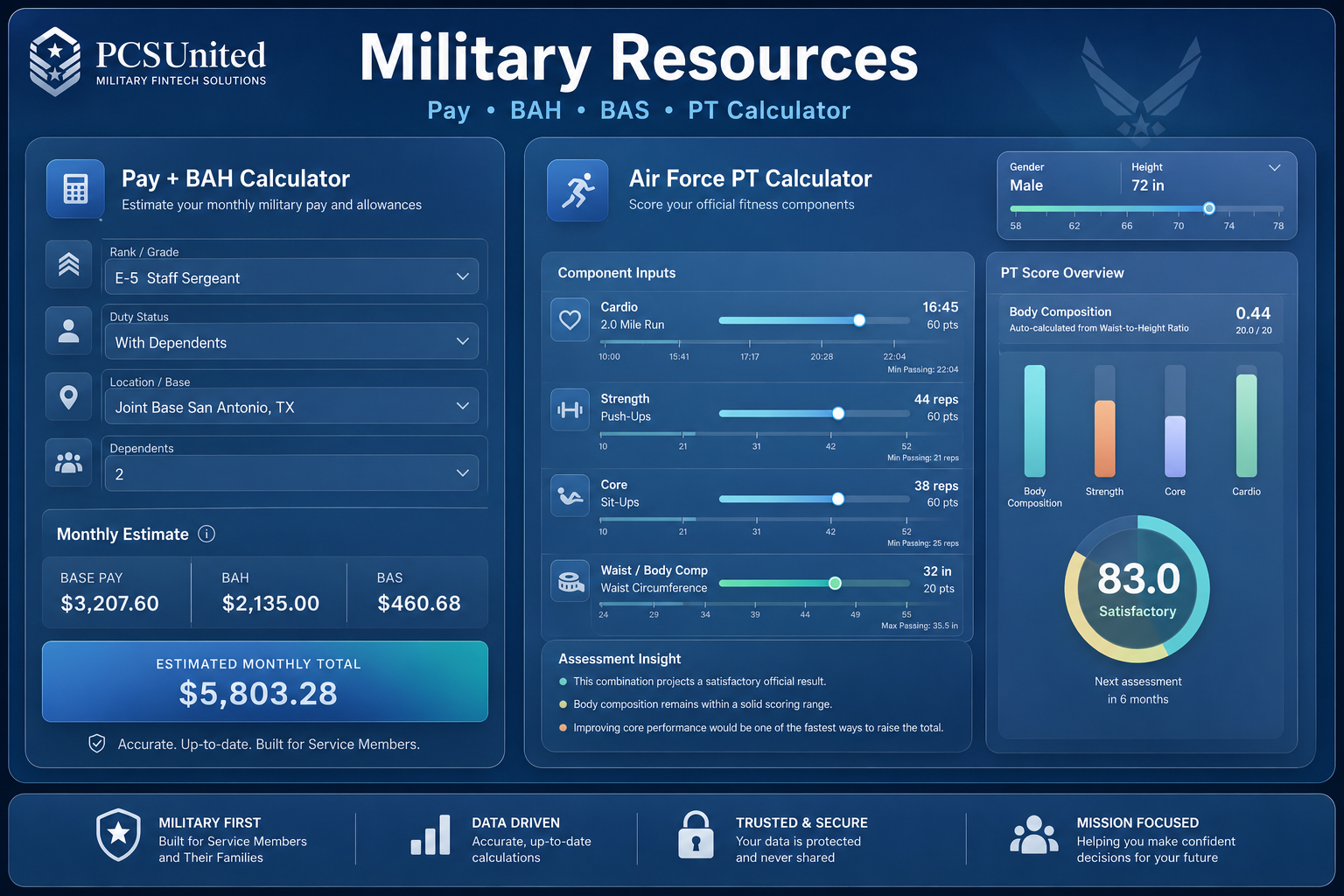Adjust the Push-Ups slider handle
The image size is (1344, 896).
pyautogui.click(x=838, y=413)
